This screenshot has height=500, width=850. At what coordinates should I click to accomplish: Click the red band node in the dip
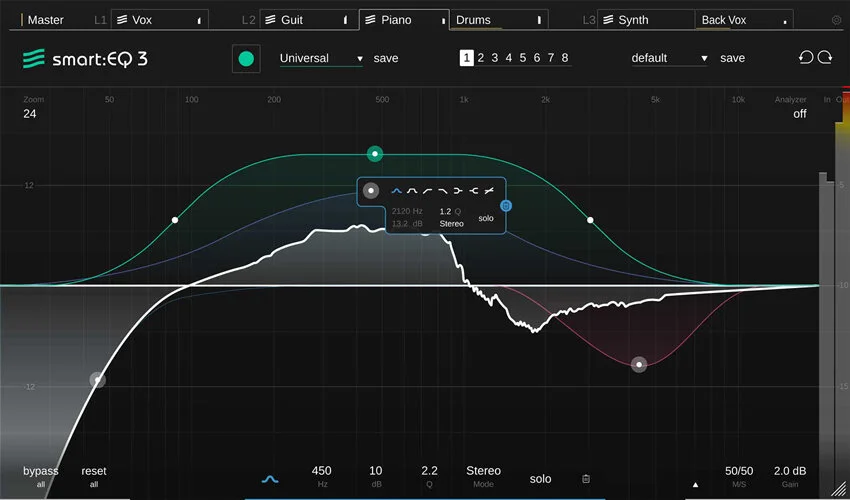click(639, 364)
